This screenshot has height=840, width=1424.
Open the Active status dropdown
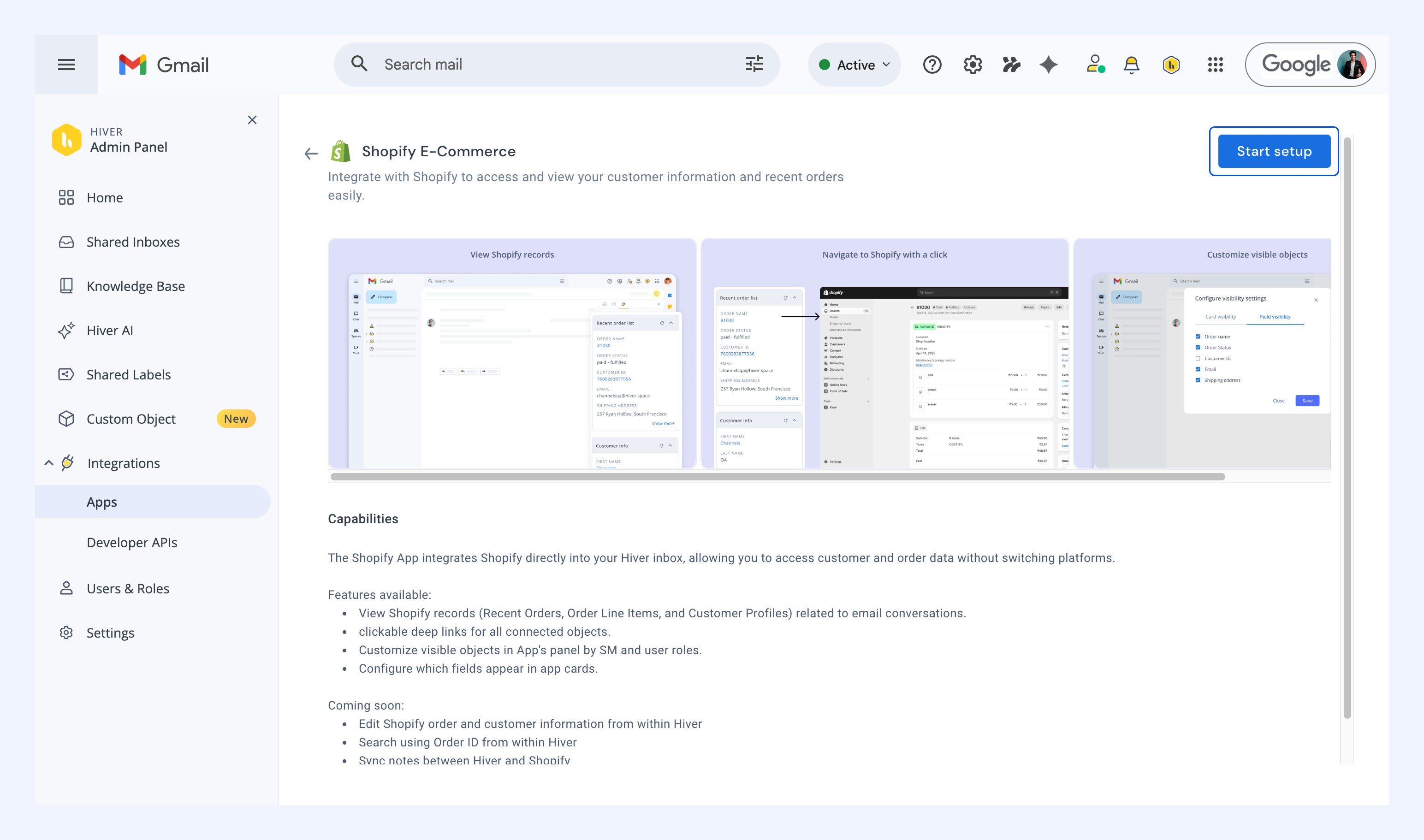(854, 65)
